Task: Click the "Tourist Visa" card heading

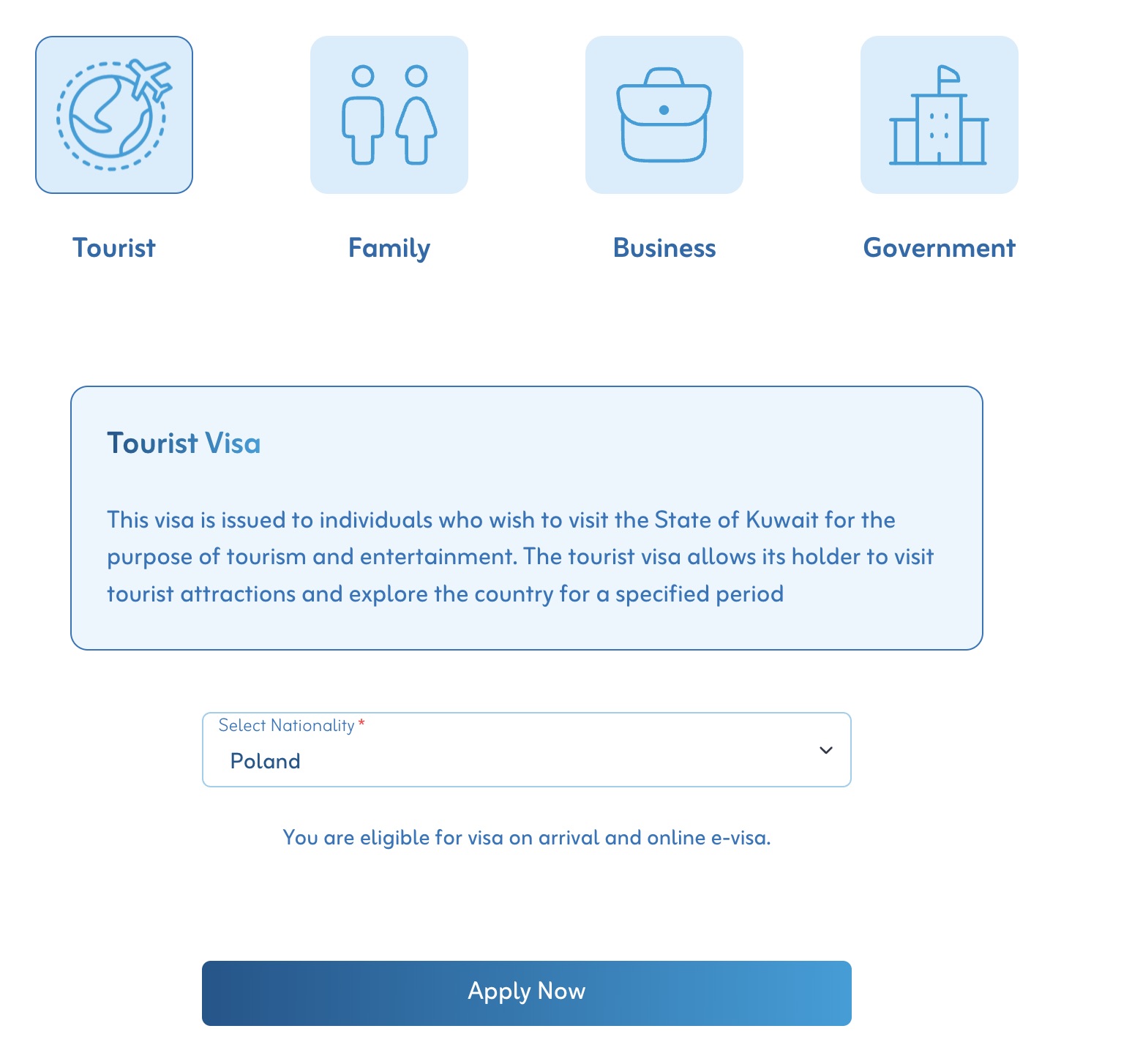Action: [184, 443]
